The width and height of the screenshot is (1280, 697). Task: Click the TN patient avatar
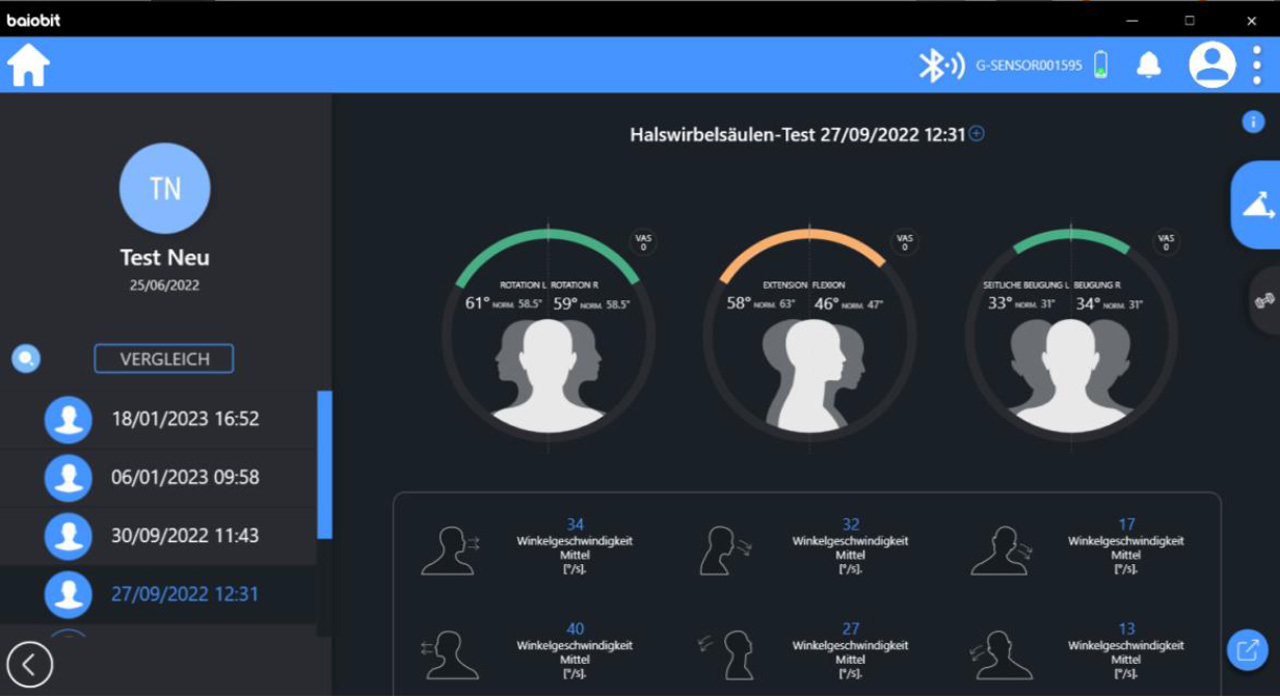pos(164,188)
